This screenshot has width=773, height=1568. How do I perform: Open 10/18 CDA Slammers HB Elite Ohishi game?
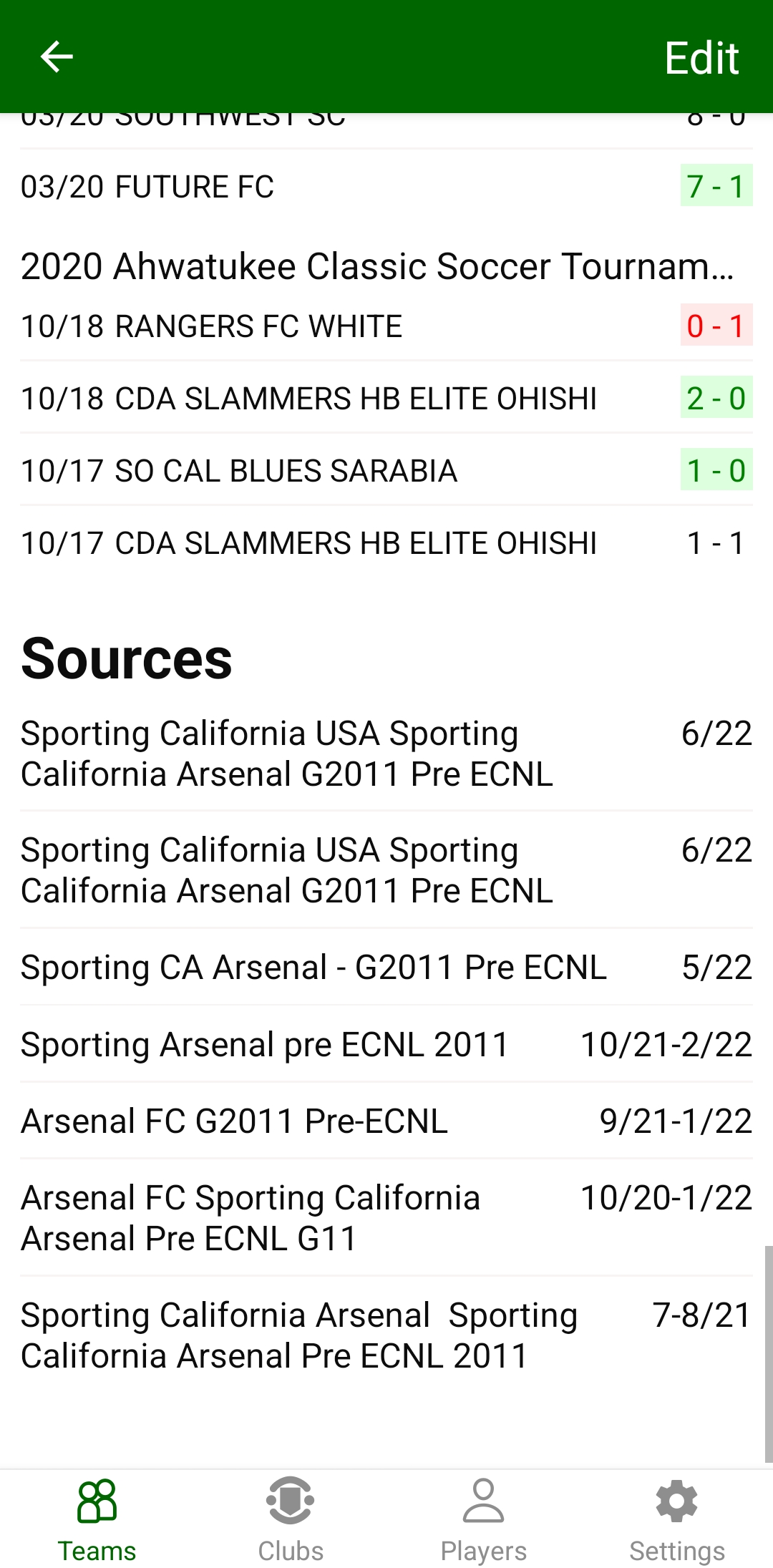[308, 399]
